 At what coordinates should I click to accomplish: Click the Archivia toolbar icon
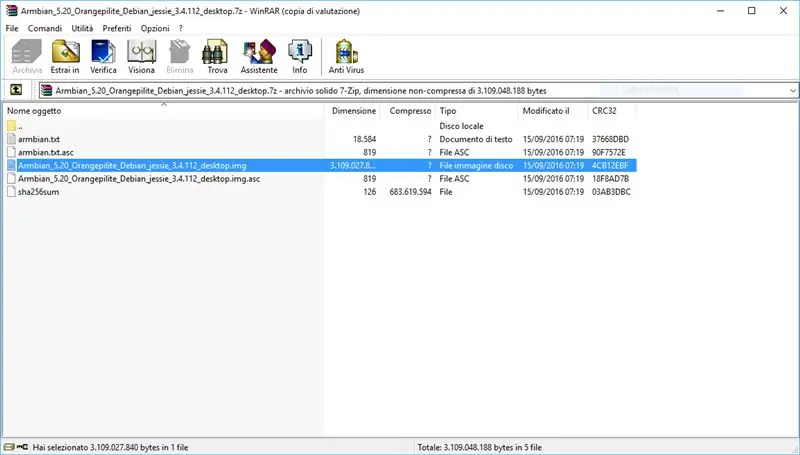(27, 57)
